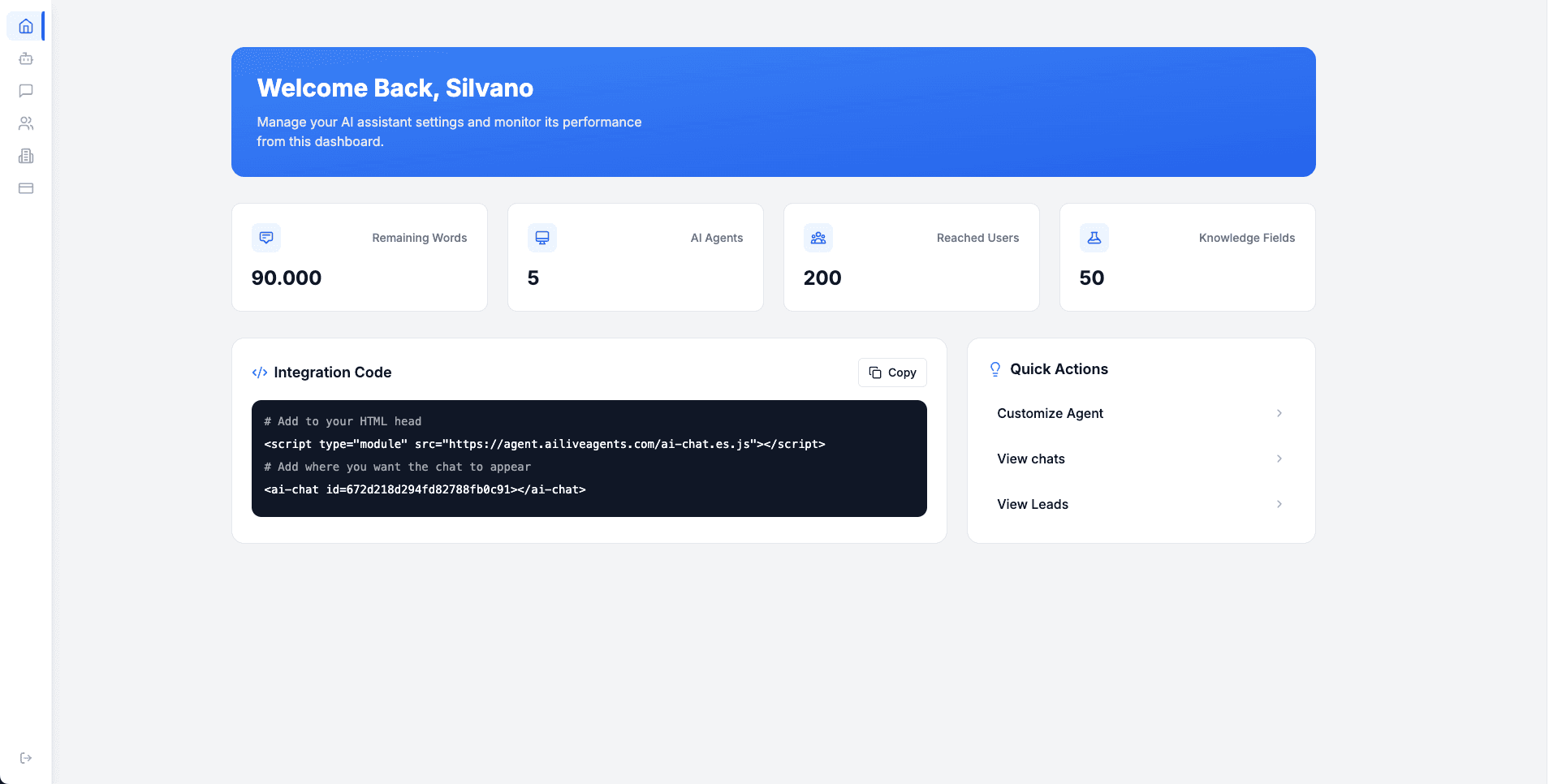Click the AI Agents monitor icon

coord(542,238)
